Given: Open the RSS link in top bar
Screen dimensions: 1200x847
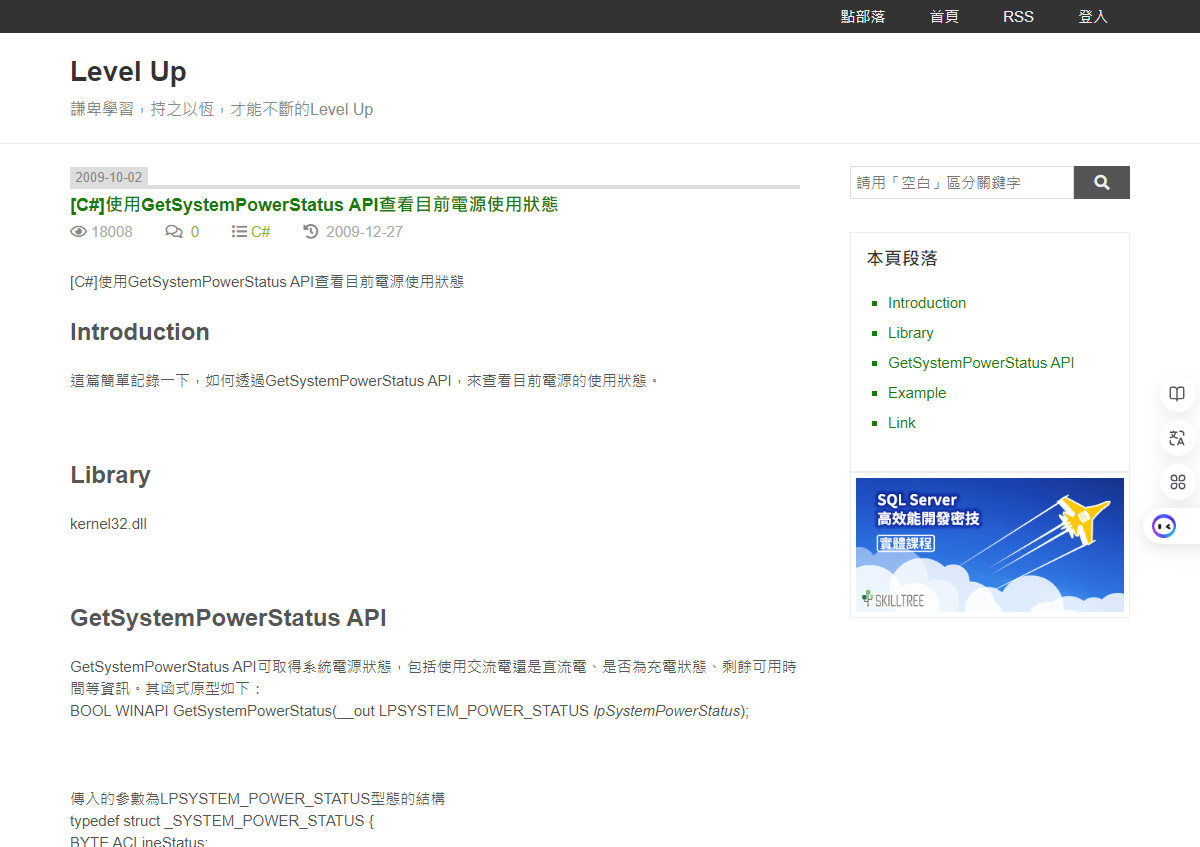Looking at the screenshot, I should click(1018, 16).
